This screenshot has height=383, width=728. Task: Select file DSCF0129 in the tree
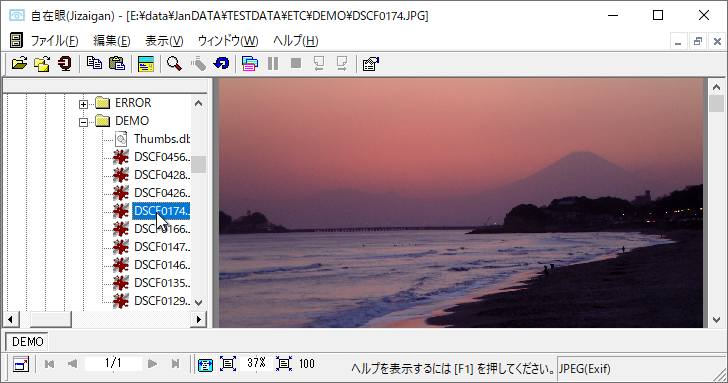click(162, 301)
